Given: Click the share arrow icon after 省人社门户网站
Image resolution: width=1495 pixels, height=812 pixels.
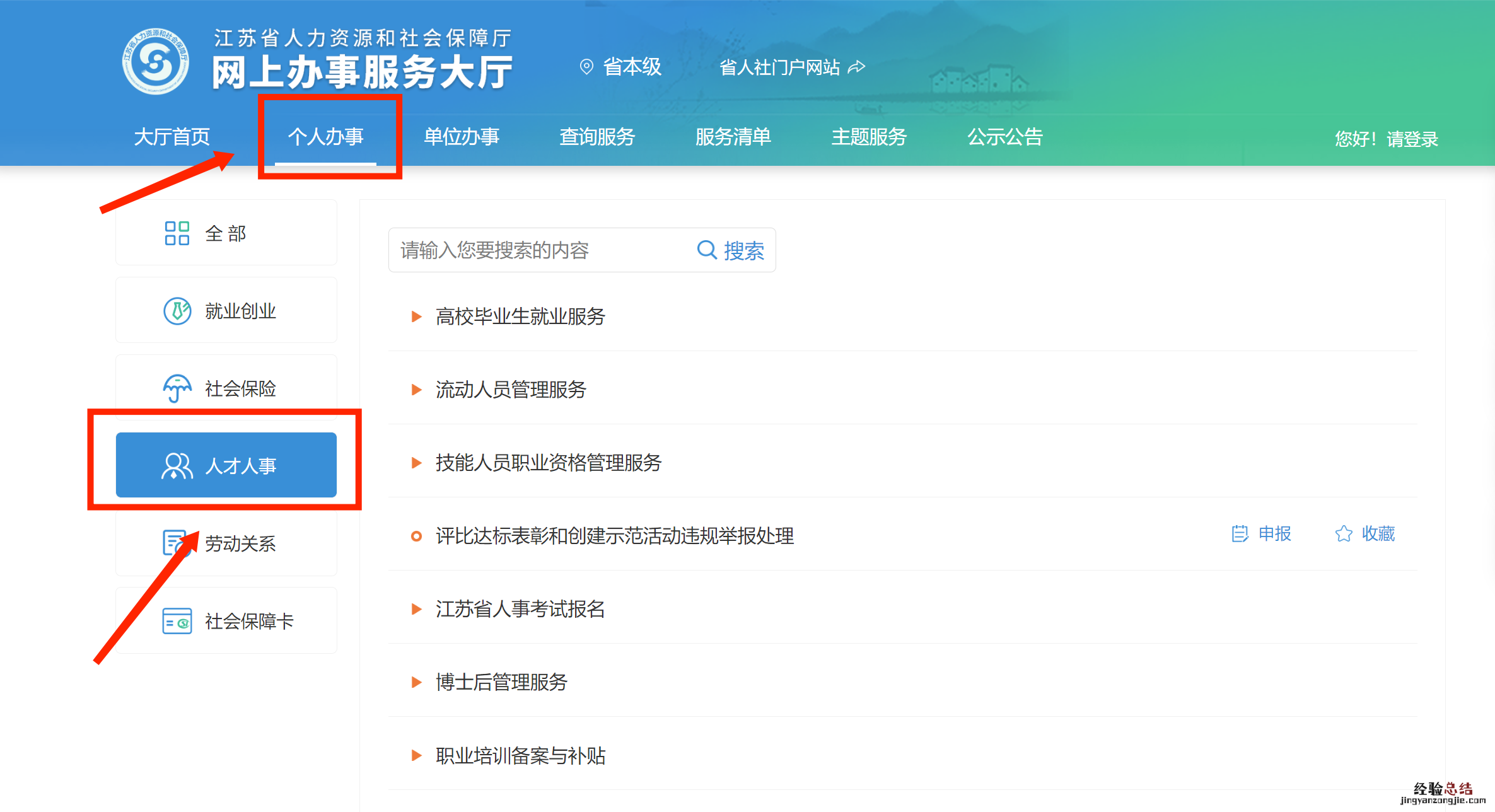Looking at the screenshot, I should pos(857,67).
